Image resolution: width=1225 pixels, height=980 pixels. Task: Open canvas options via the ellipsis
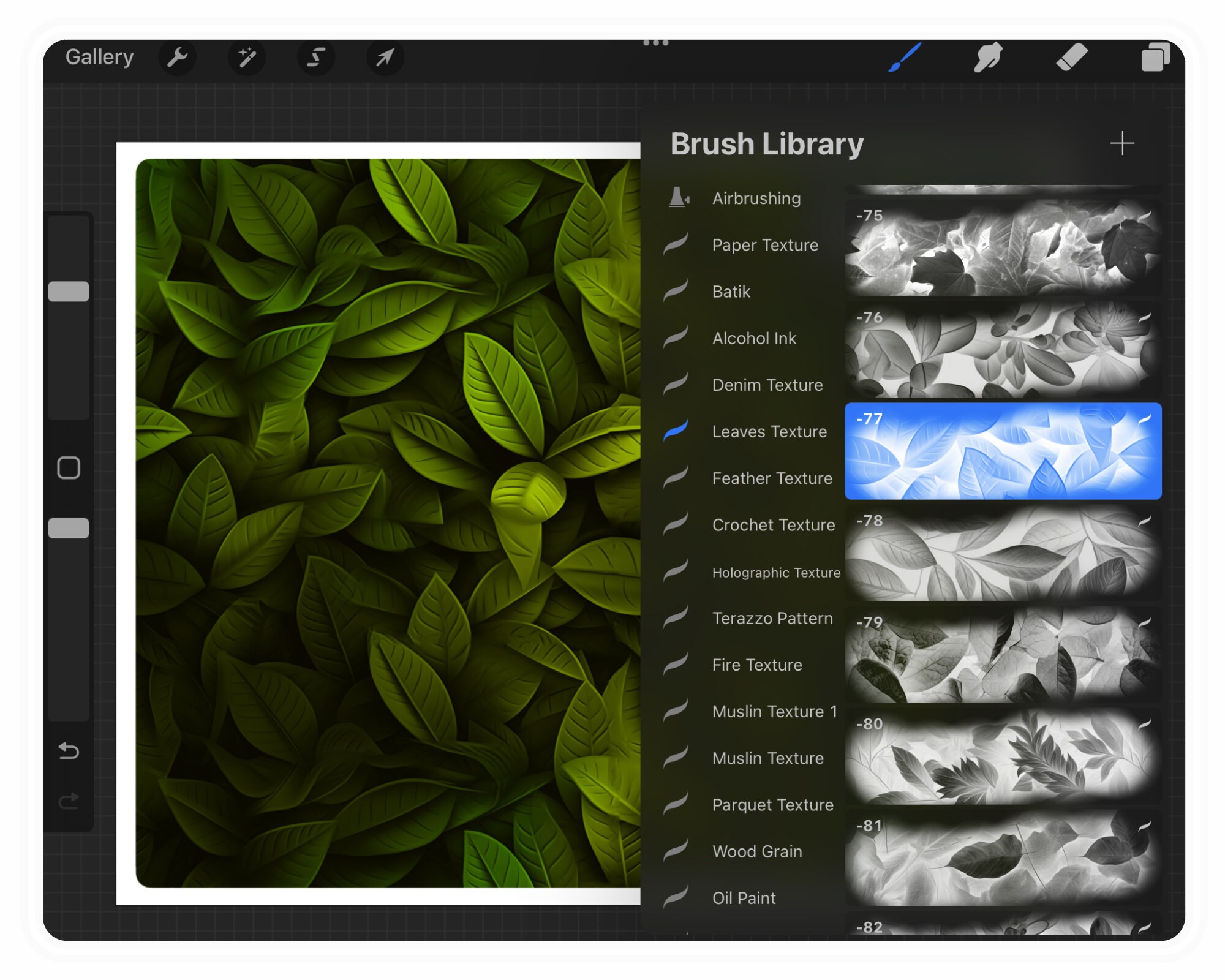click(x=655, y=42)
